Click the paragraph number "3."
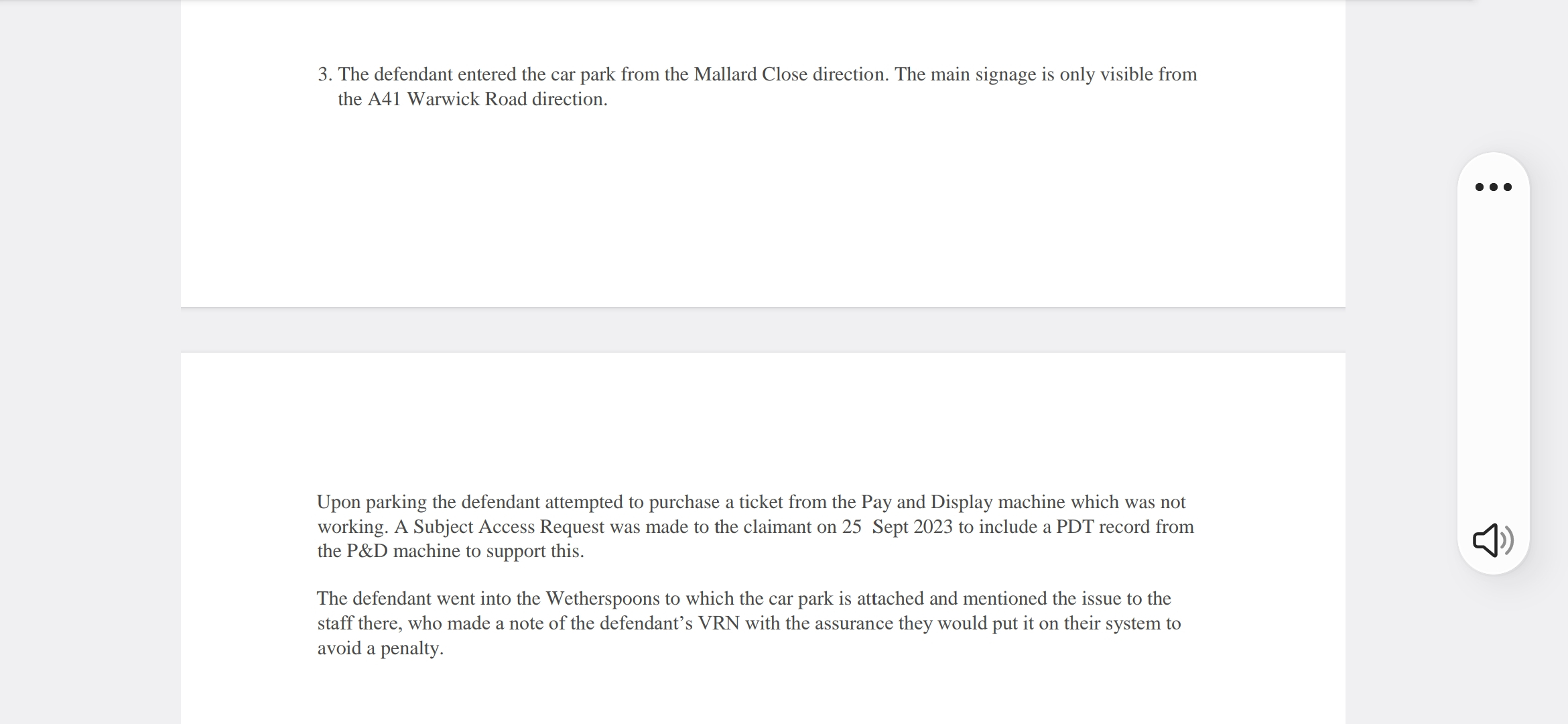Screen dimensions: 1568x724 tap(325, 74)
